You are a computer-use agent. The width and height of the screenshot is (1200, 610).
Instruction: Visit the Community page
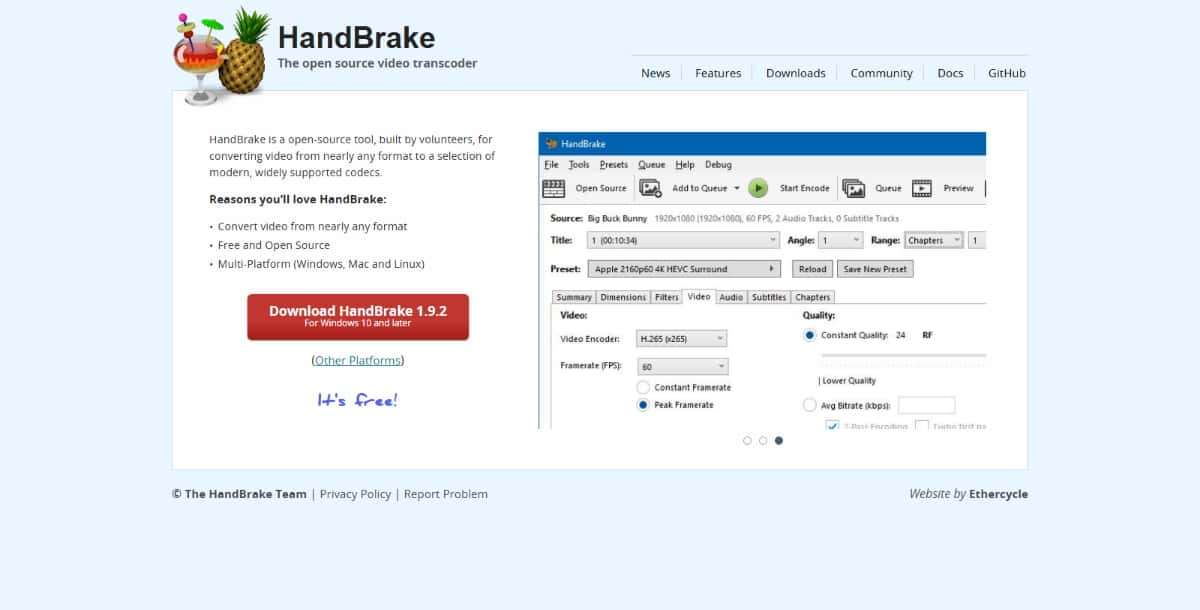point(881,73)
